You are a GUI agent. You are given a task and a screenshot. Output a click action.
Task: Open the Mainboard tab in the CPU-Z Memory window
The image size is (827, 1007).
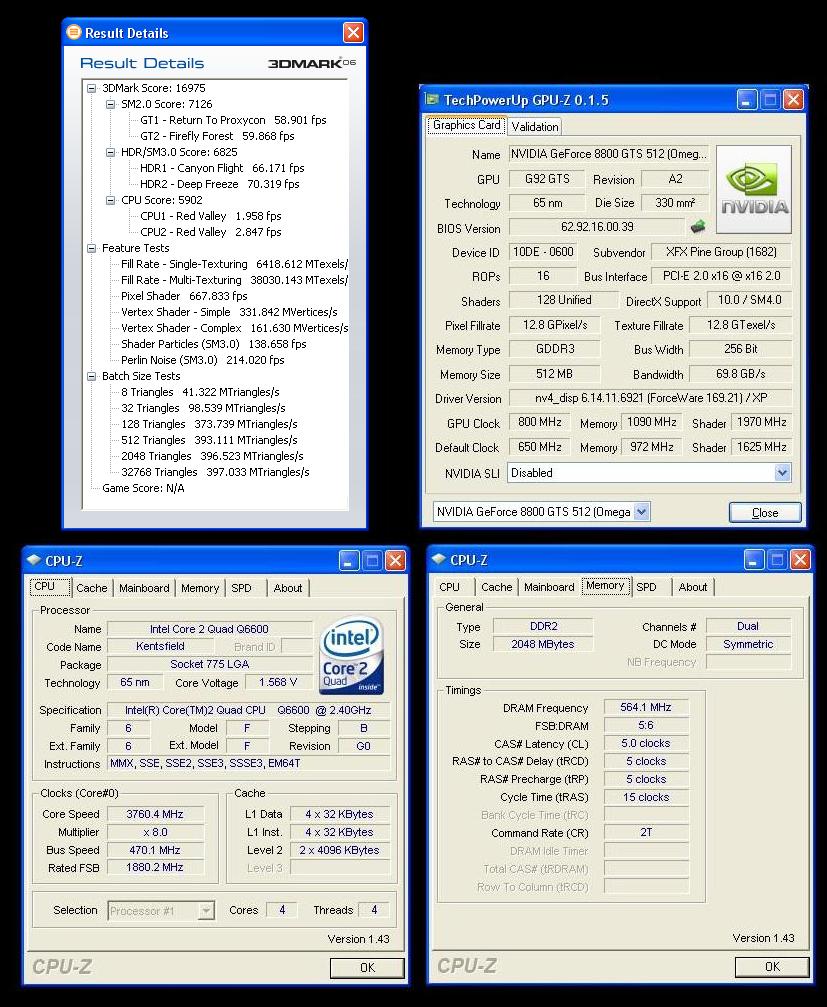(x=550, y=587)
